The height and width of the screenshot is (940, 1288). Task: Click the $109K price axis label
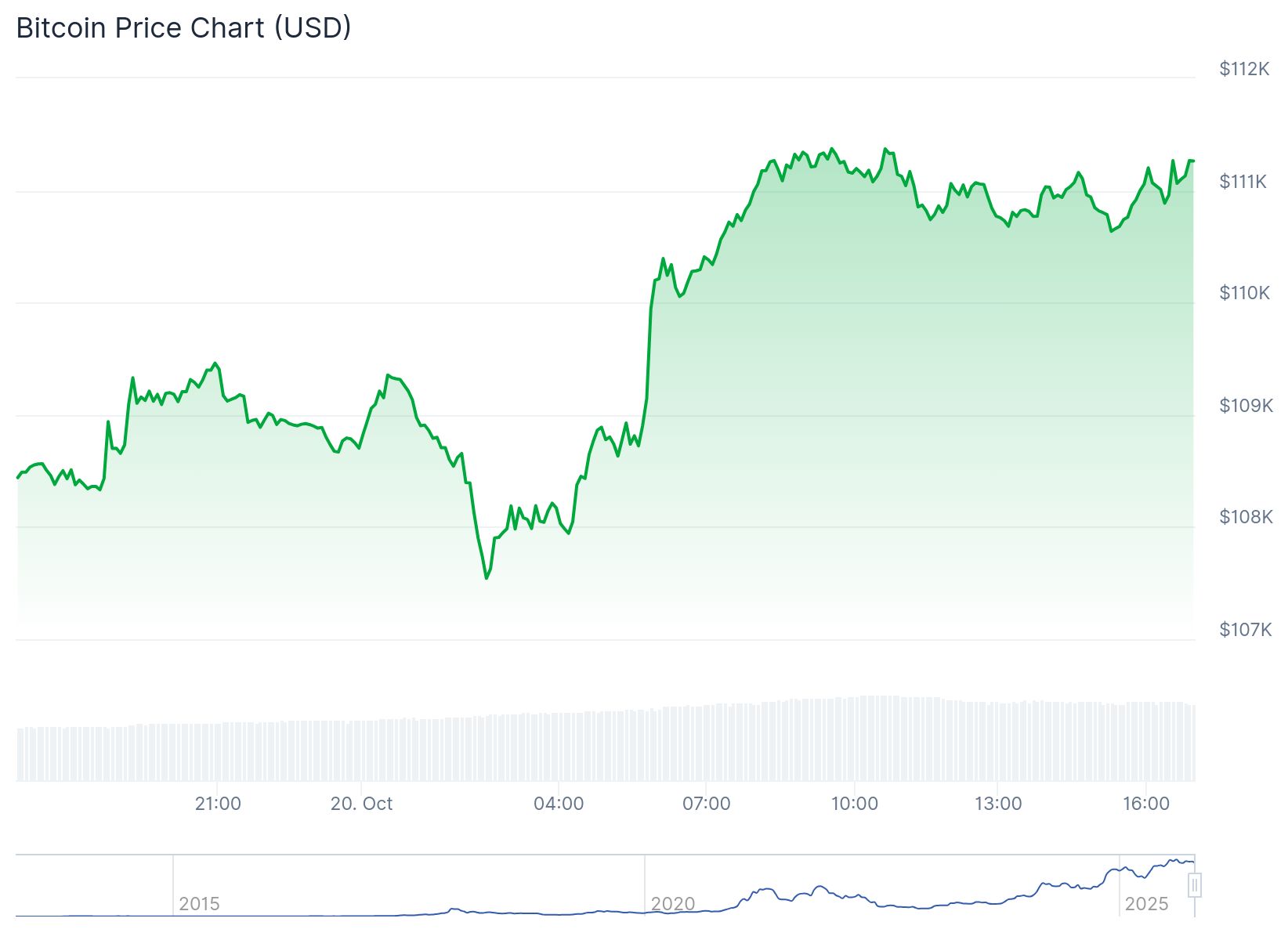1246,405
